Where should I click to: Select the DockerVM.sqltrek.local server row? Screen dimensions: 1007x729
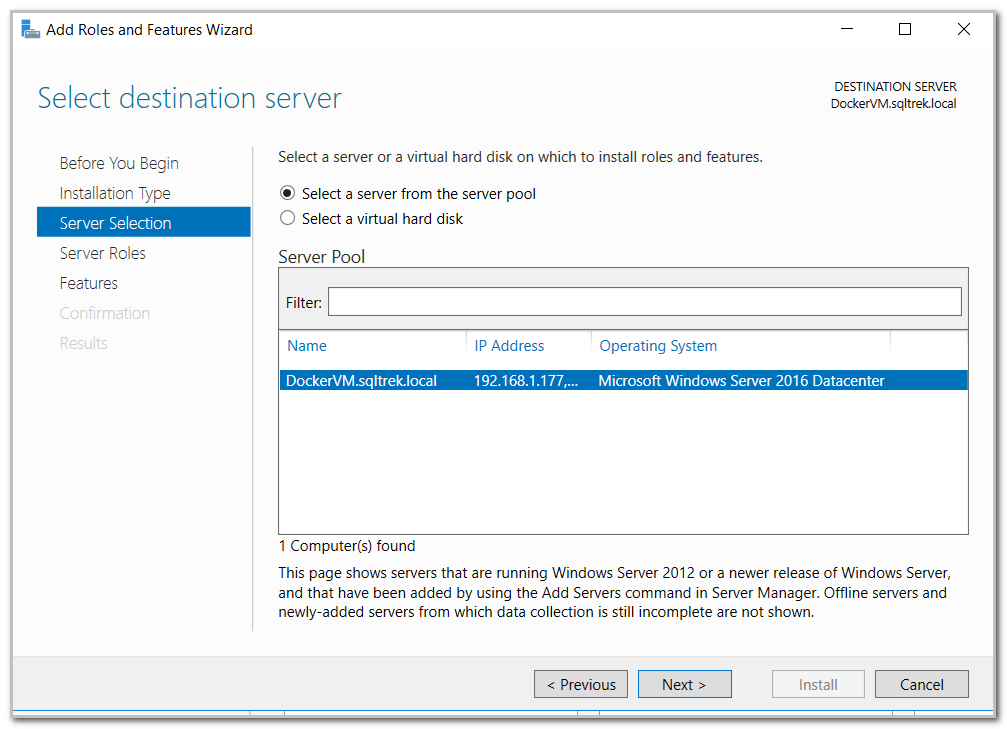361,381
